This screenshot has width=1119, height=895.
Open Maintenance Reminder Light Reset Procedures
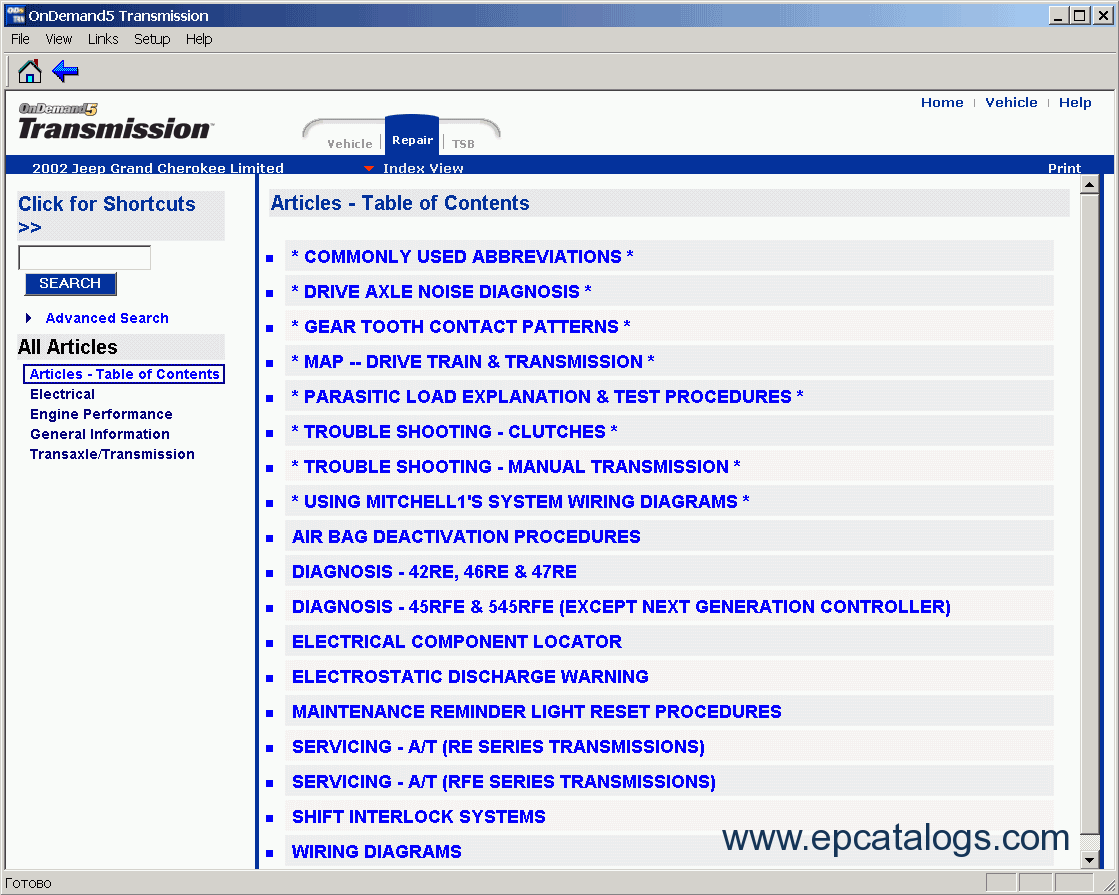(537, 711)
